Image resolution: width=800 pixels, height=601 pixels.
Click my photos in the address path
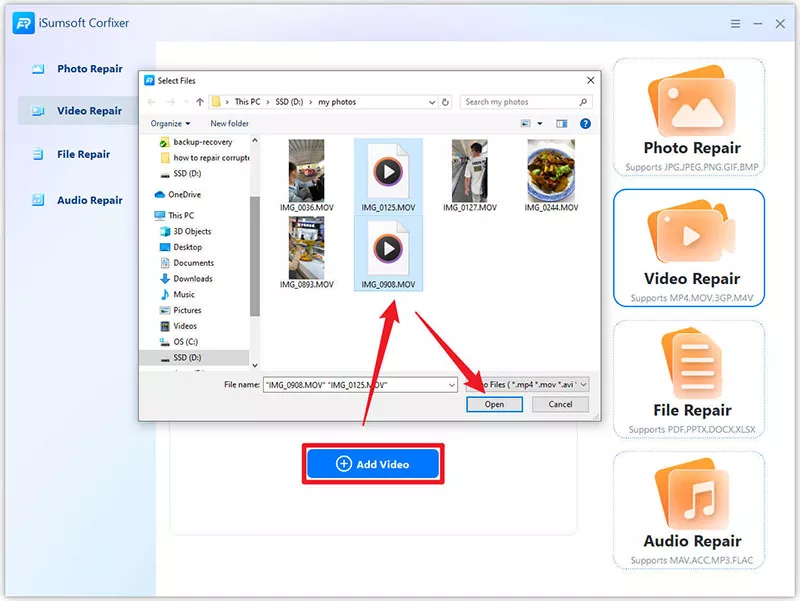coord(337,102)
